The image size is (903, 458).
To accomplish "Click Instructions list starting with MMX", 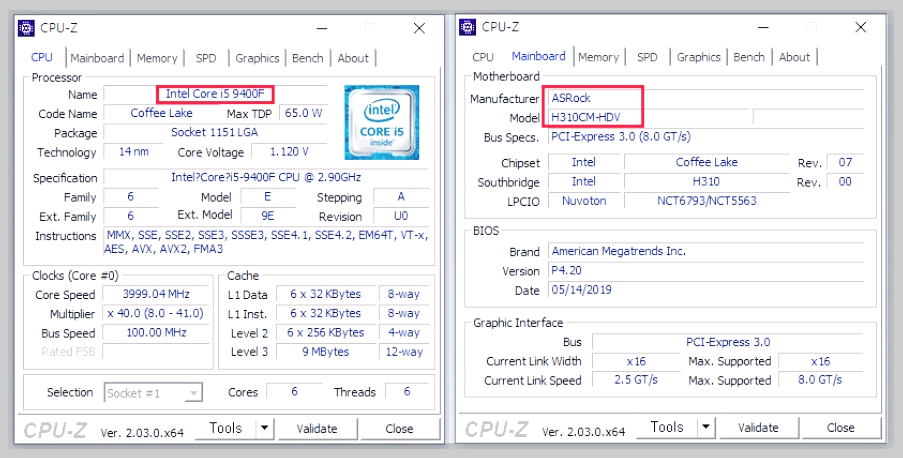I will (267, 242).
